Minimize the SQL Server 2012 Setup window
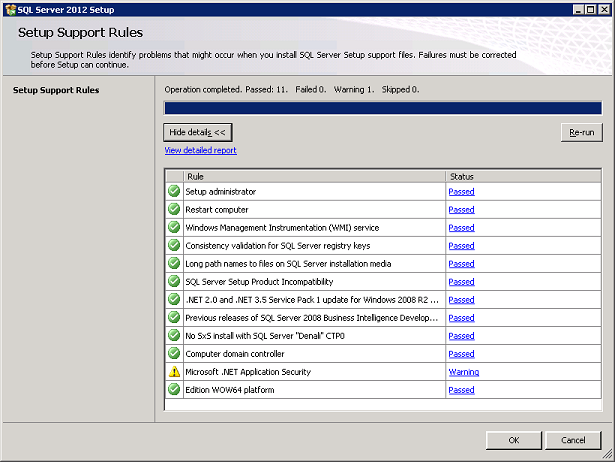This screenshot has width=615, height=462. pos(578,9)
